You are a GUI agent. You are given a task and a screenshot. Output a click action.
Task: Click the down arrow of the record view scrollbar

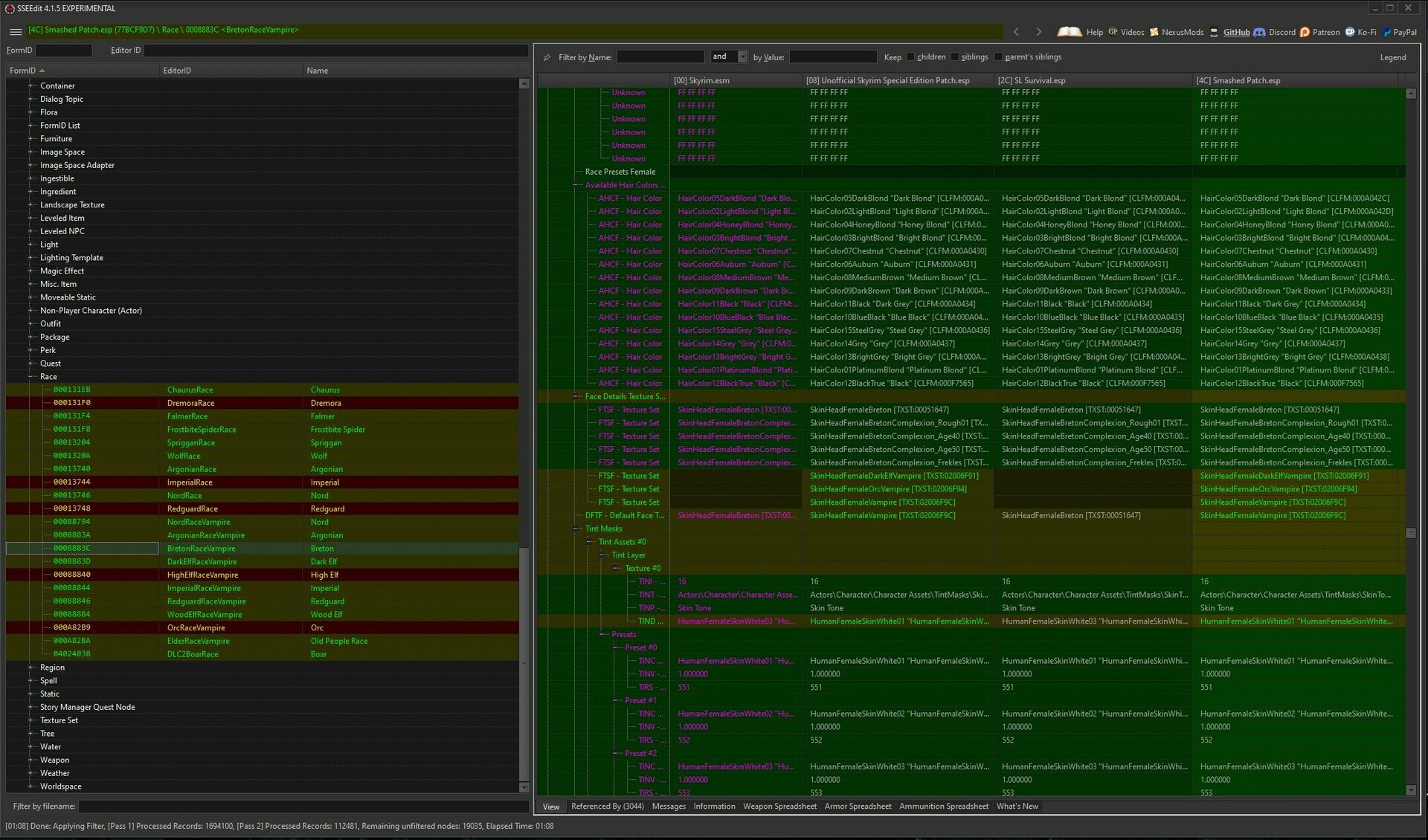tap(1411, 790)
